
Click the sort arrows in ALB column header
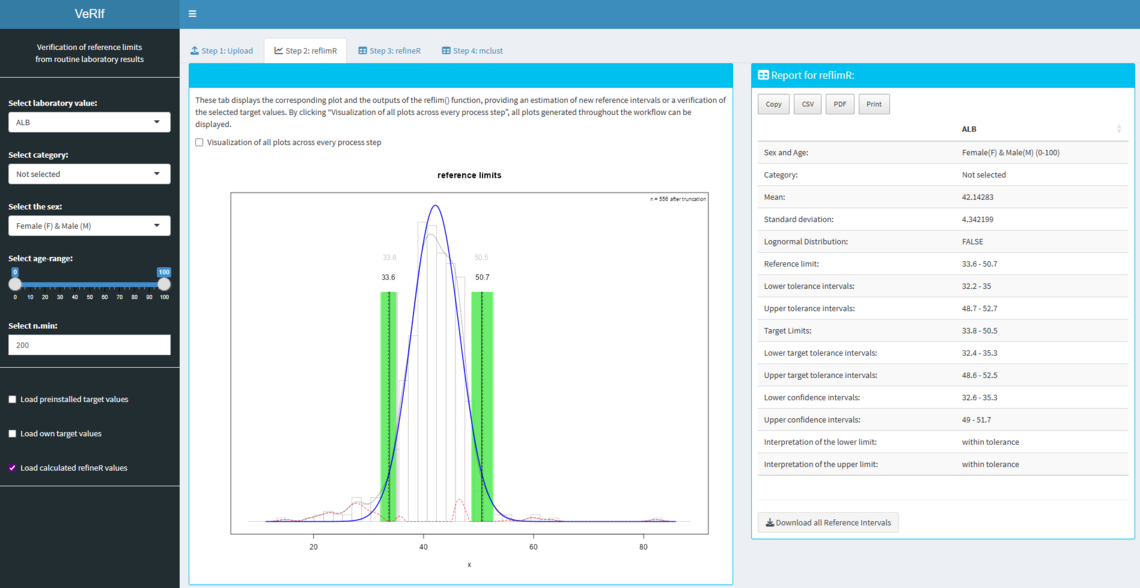point(1118,129)
